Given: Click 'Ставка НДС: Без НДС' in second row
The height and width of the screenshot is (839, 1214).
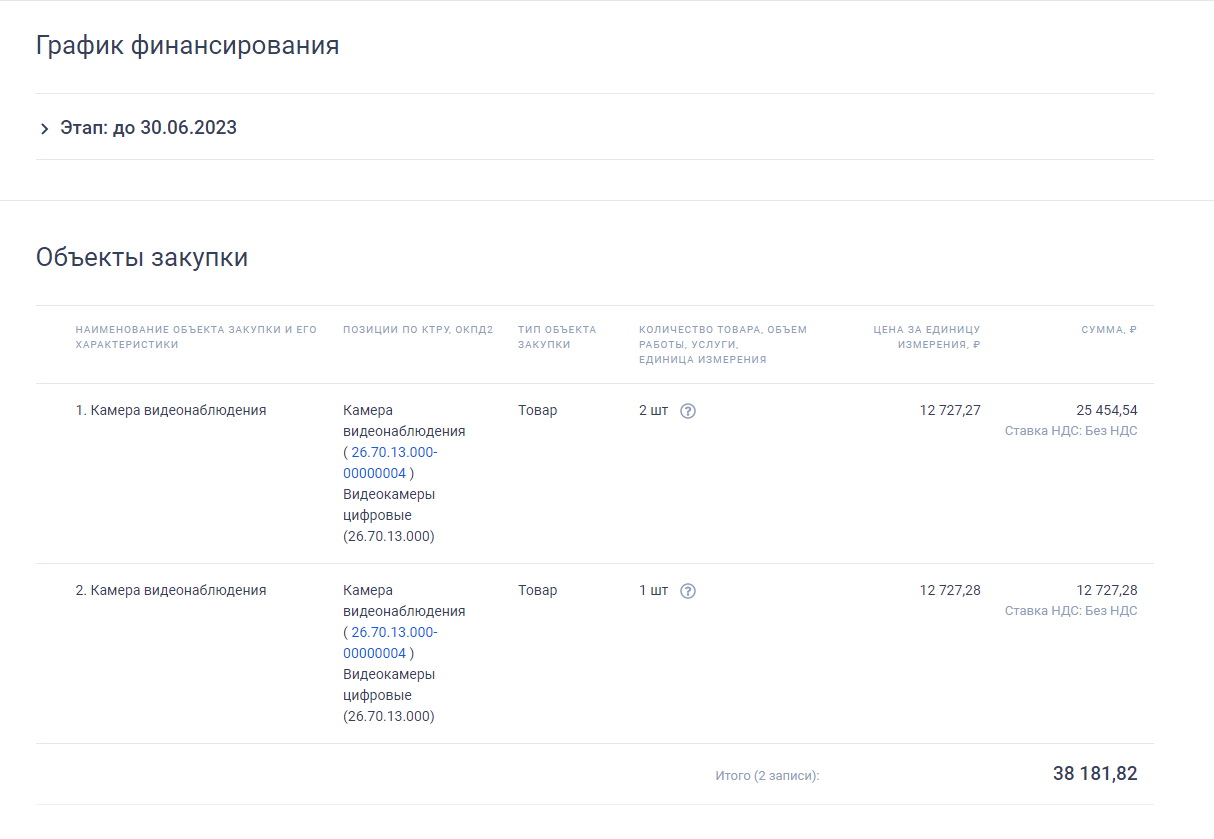Looking at the screenshot, I should (x=1071, y=611).
